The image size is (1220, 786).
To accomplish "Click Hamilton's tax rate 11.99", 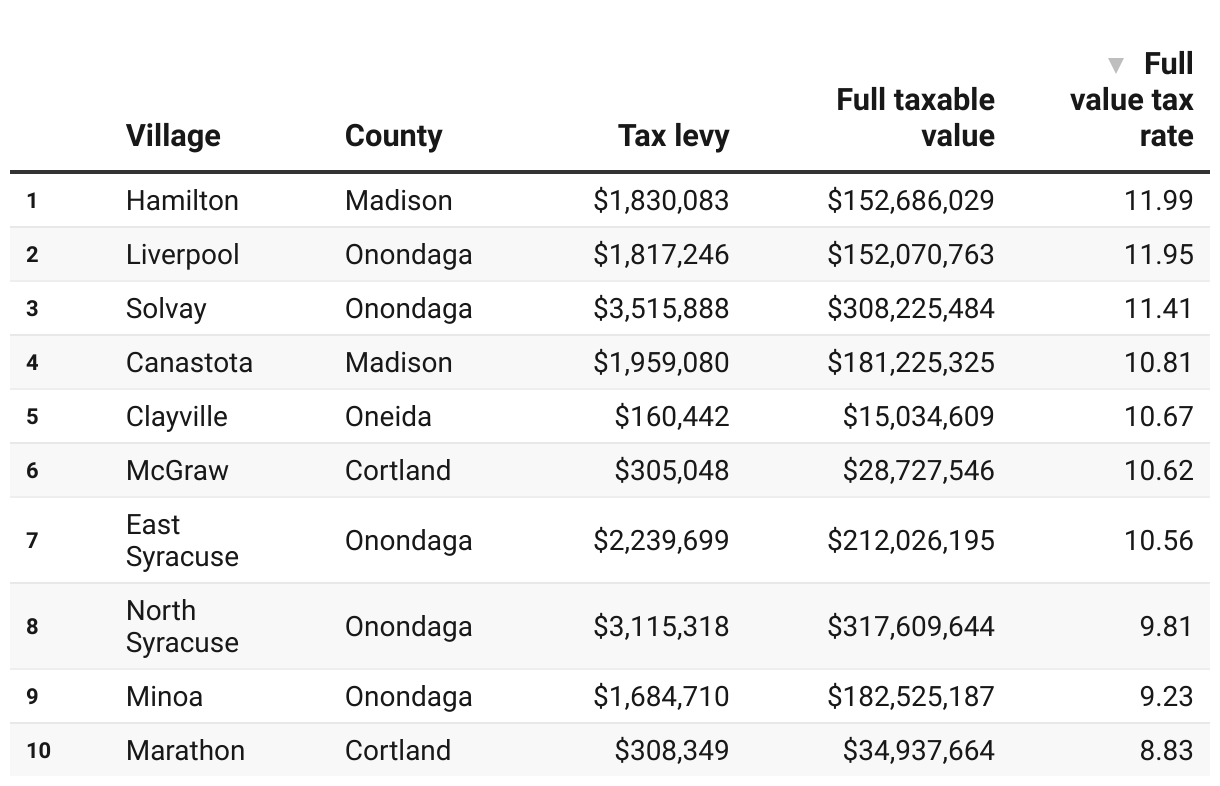I will [1159, 200].
